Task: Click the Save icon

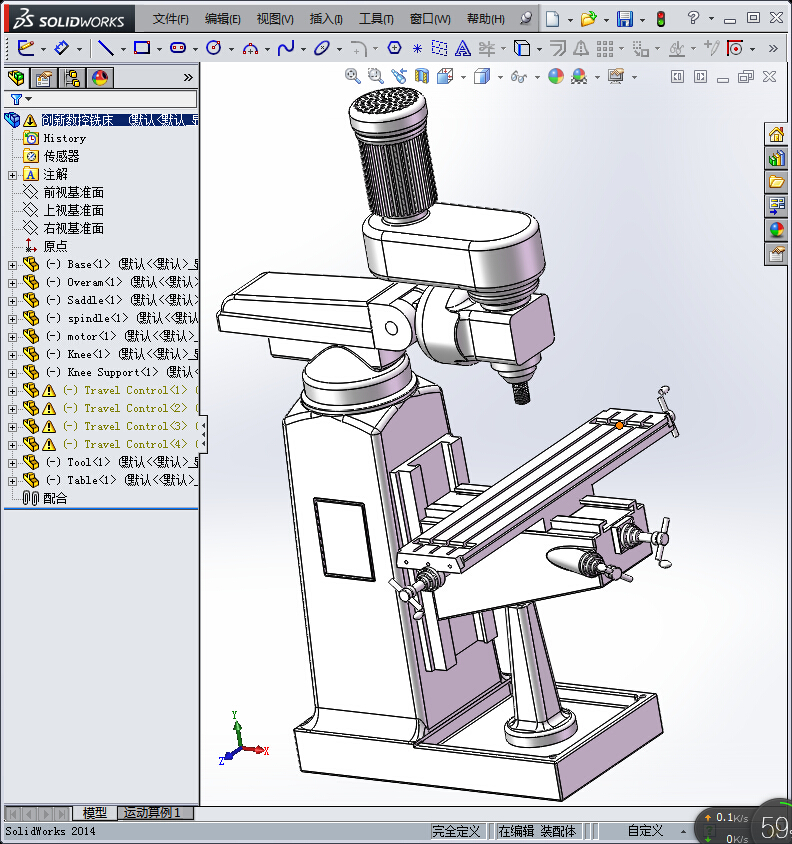Action: pyautogui.click(x=625, y=19)
